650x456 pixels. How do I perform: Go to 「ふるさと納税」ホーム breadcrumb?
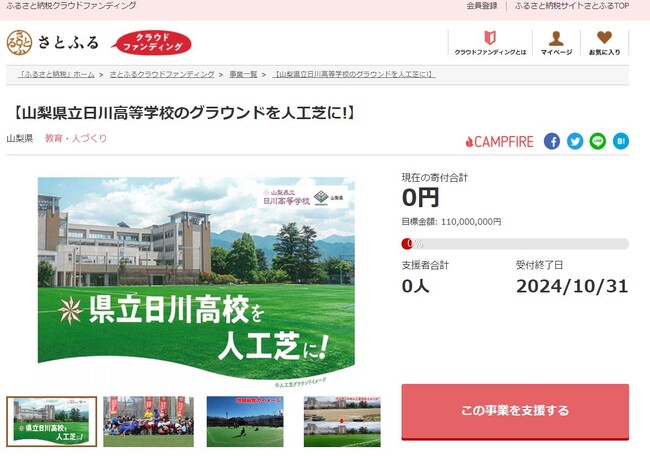tap(56, 75)
